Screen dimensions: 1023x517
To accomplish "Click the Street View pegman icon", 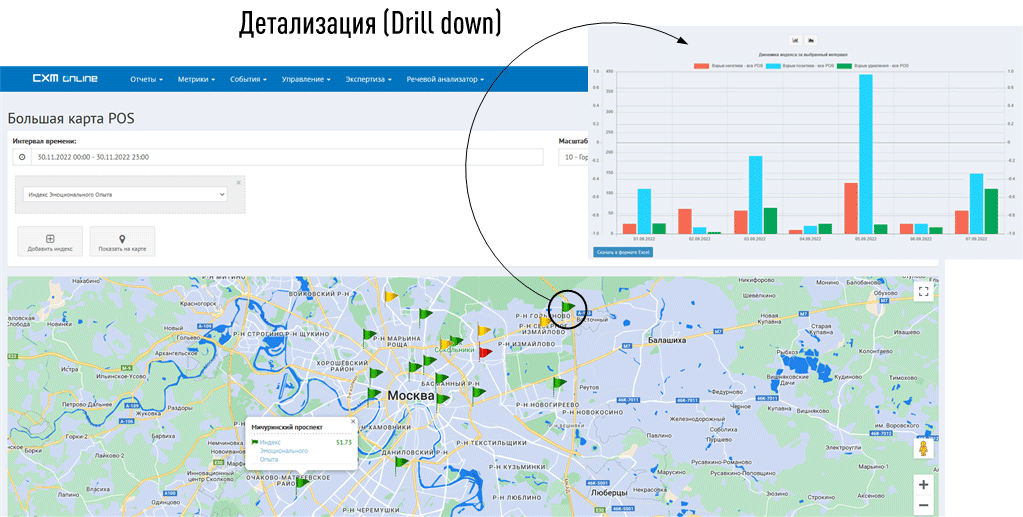I will [923, 449].
